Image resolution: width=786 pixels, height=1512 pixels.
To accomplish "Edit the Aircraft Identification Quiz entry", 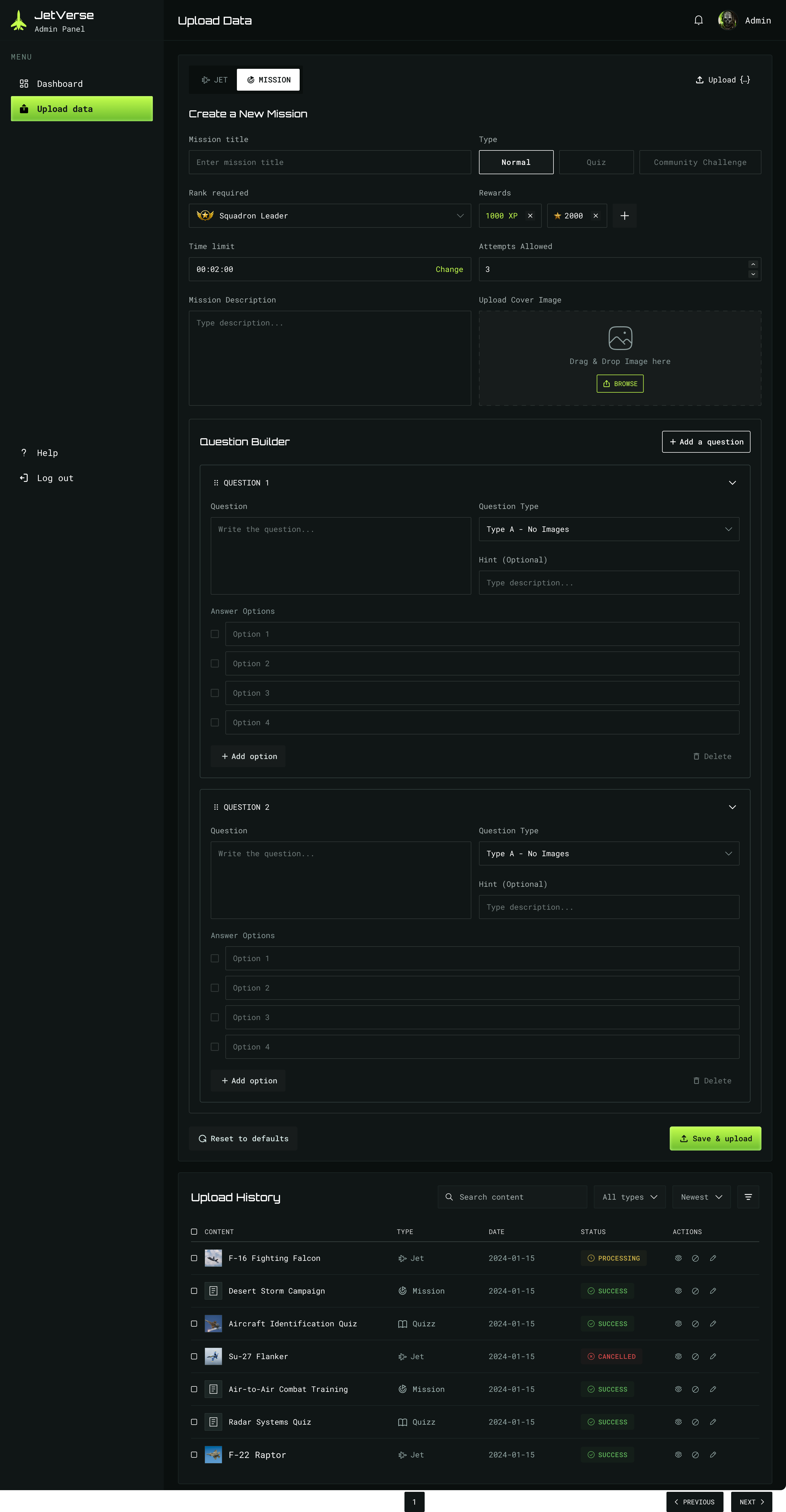I will (x=713, y=1324).
